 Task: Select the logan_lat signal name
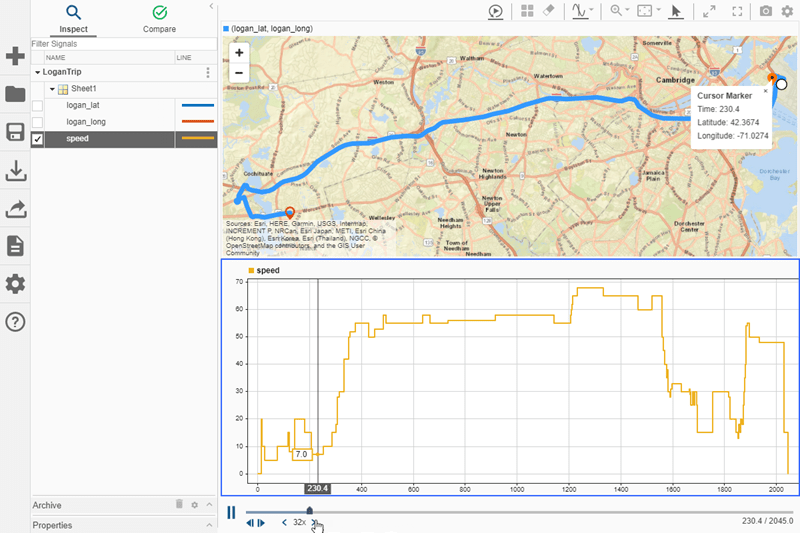[x=83, y=105]
